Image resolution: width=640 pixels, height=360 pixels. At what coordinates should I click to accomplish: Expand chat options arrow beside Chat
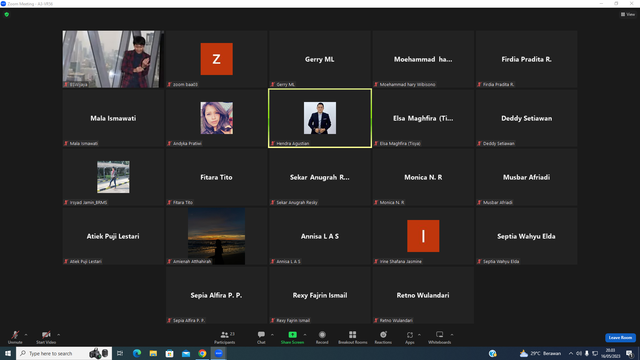(272, 335)
